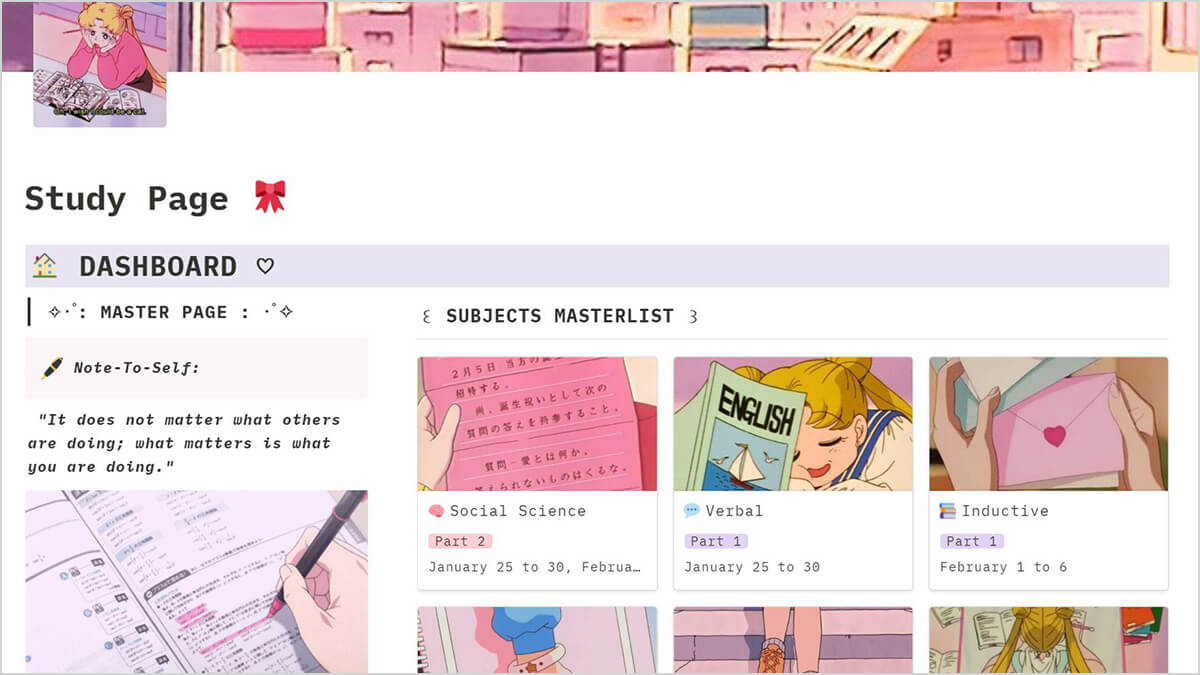Click the pen icon next to Note-To-Self
The width and height of the screenshot is (1200, 675).
52,368
